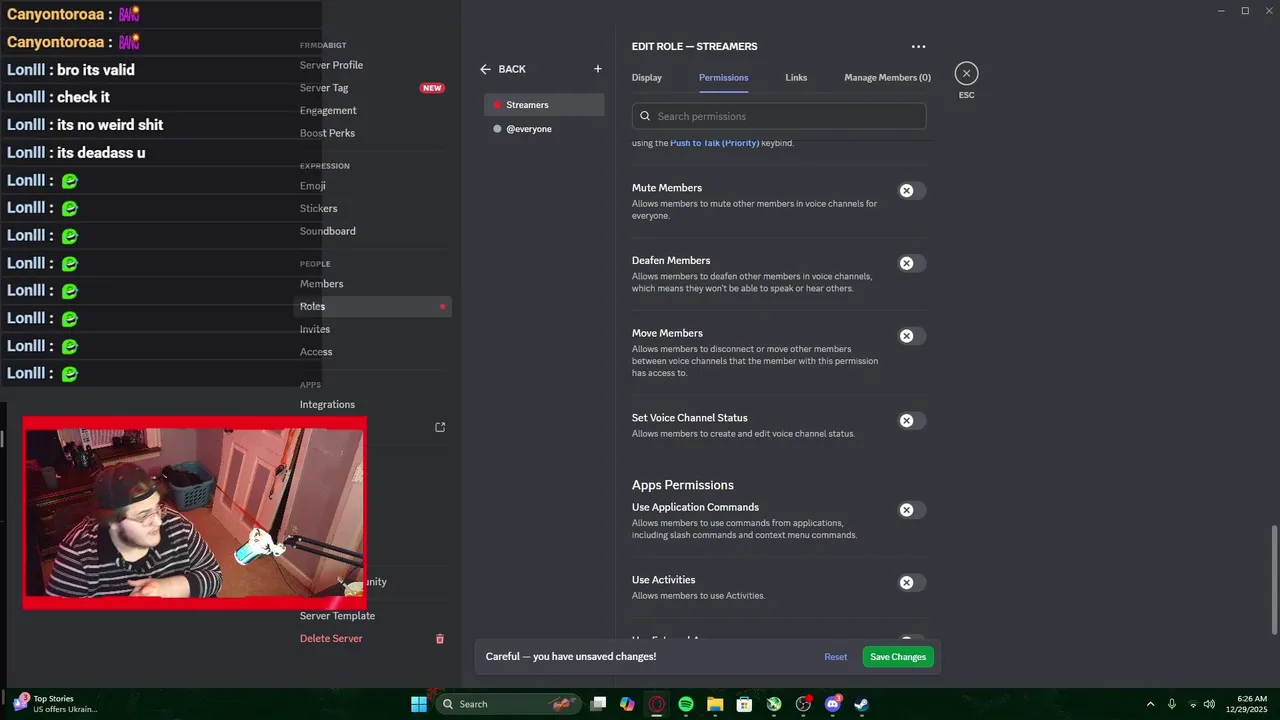Open Opera GX browser from taskbar
1280x720 pixels.
coord(656,704)
